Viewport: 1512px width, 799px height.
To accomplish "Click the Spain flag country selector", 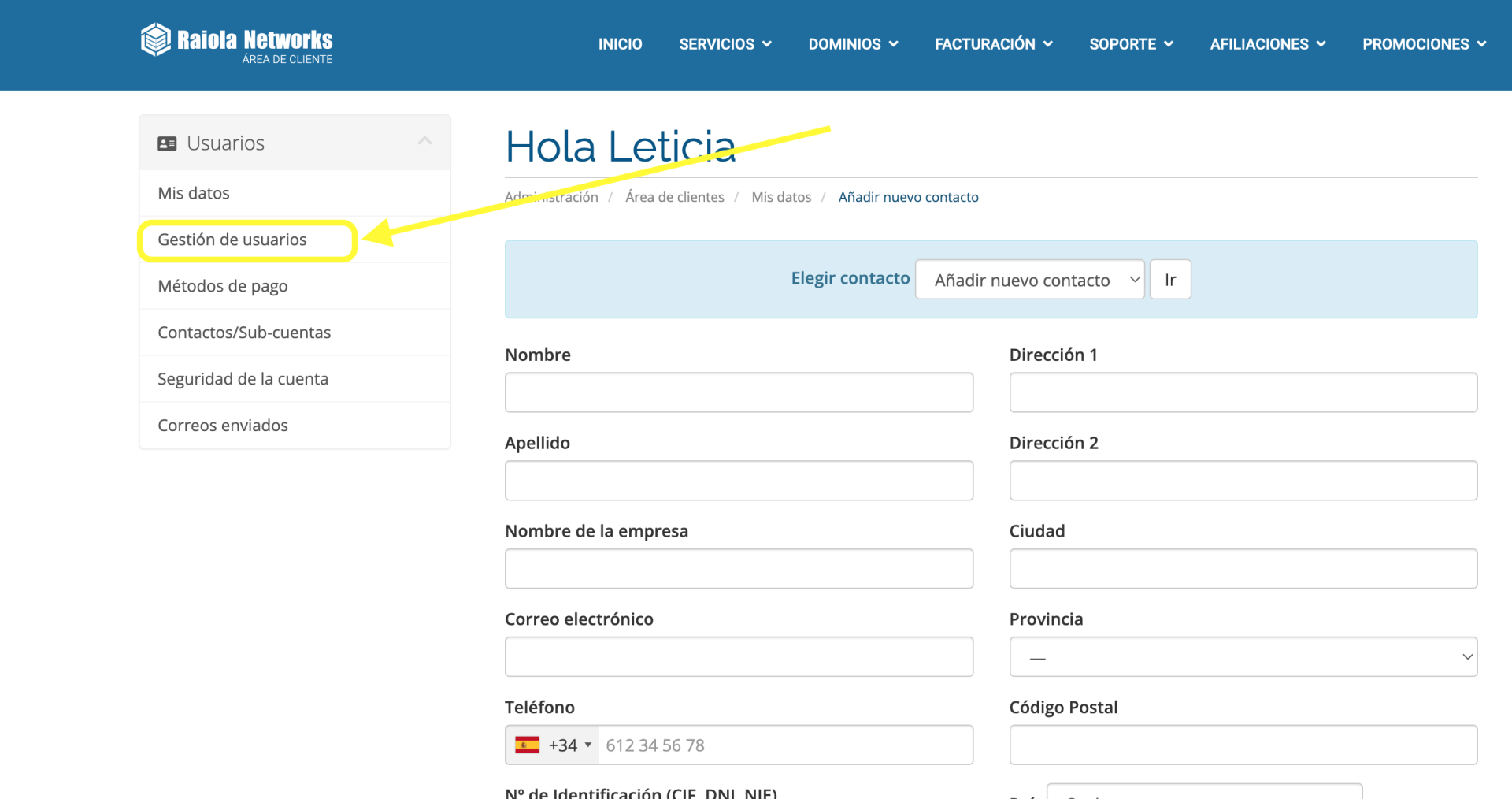I will pyautogui.click(x=552, y=745).
